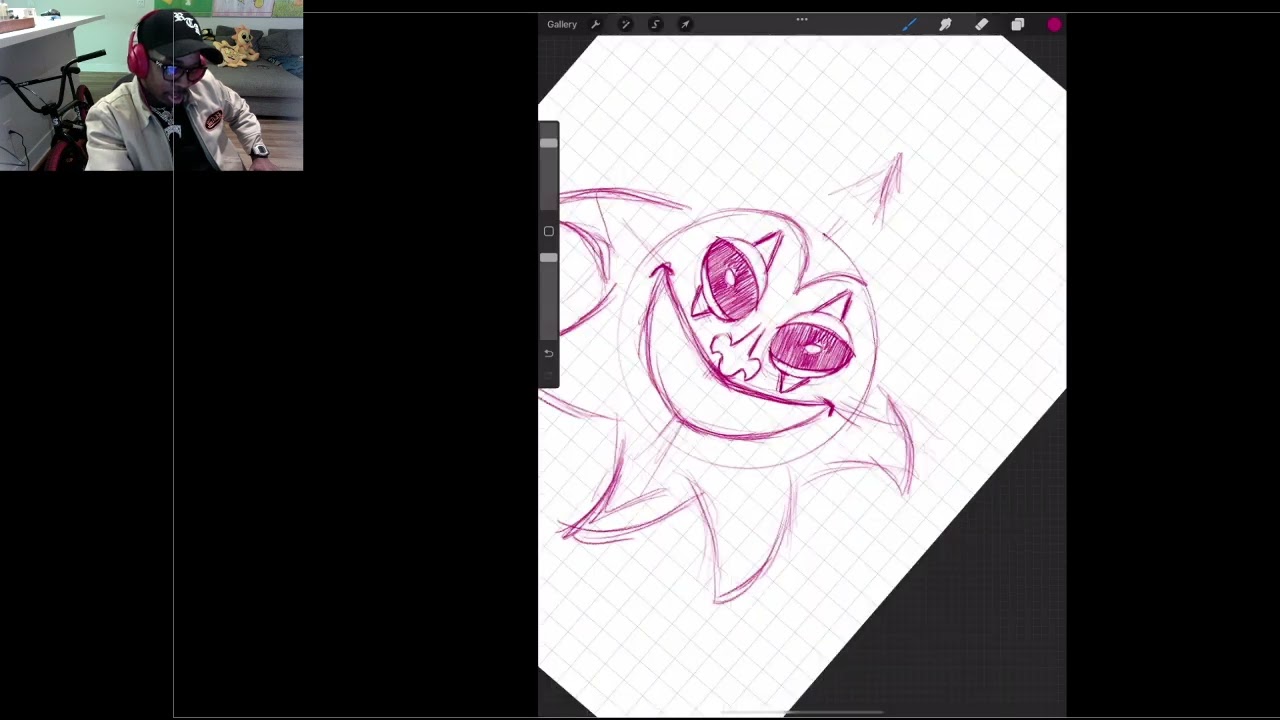This screenshot has height=720, width=1280.
Task: Open the Adjustments magic wand menu
Action: click(x=625, y=24)
